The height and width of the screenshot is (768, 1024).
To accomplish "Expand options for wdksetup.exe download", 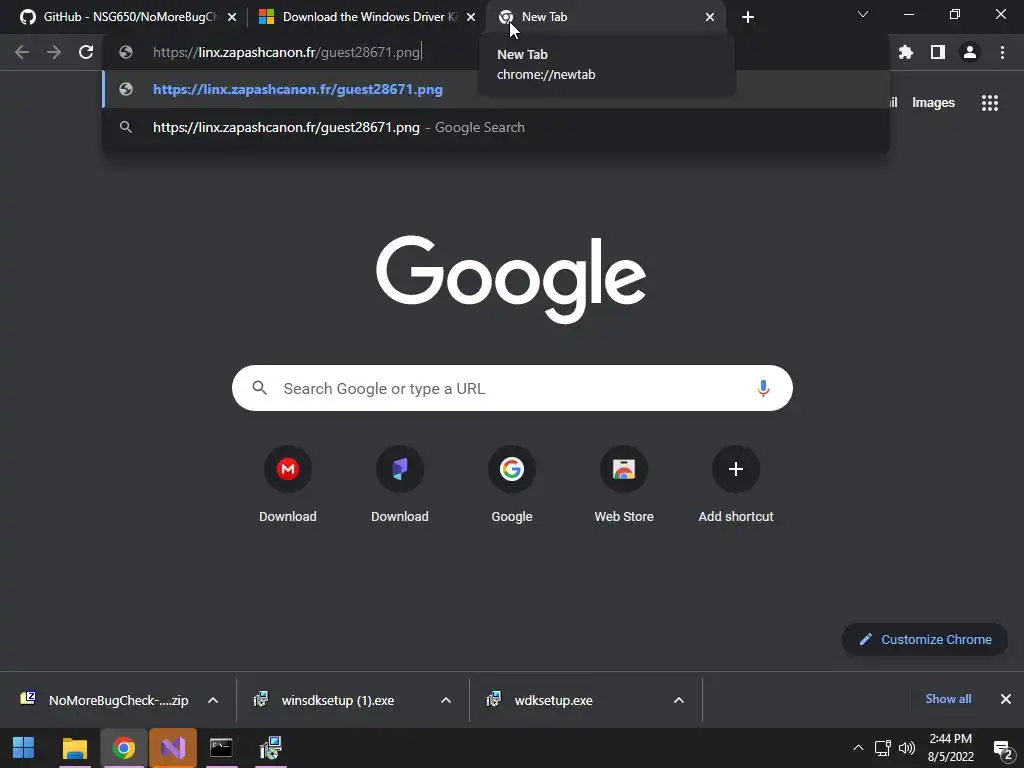I will pyautogui.click(x=679, y=700).
